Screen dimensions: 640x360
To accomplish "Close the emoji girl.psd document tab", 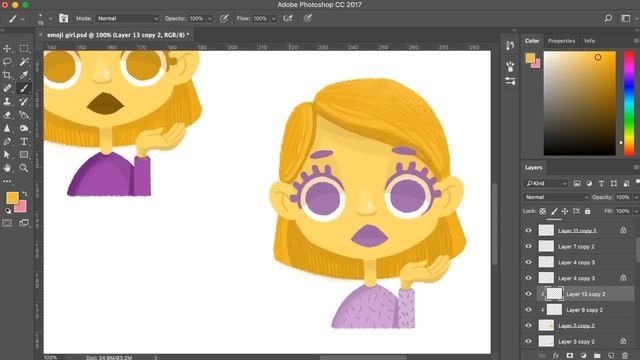I will [x=40, y=35].
